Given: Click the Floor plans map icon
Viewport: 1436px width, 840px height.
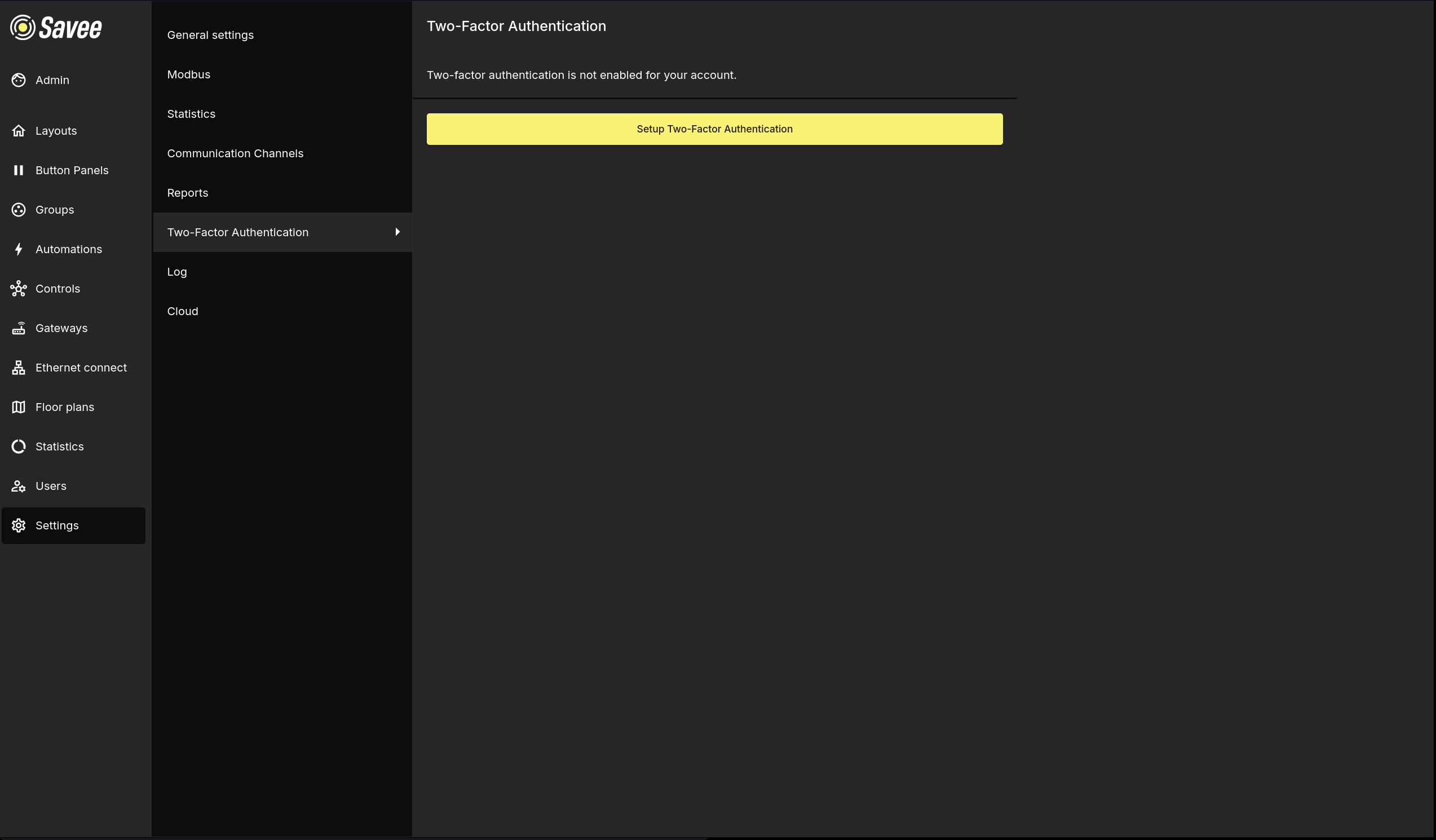Looking at the screenshot, I should coord(19,407).
